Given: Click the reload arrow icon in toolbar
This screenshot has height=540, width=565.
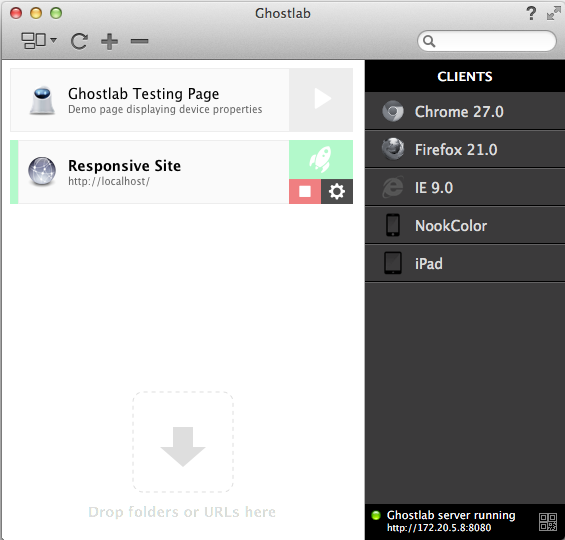Looking at the screenshot, I should 79,41.
